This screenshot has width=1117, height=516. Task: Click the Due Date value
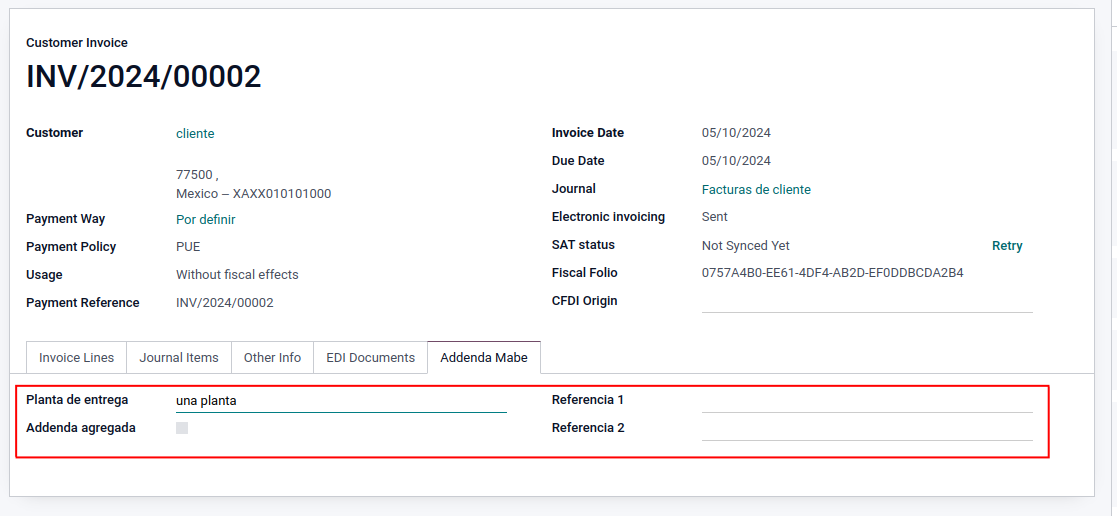coord(736,161)
